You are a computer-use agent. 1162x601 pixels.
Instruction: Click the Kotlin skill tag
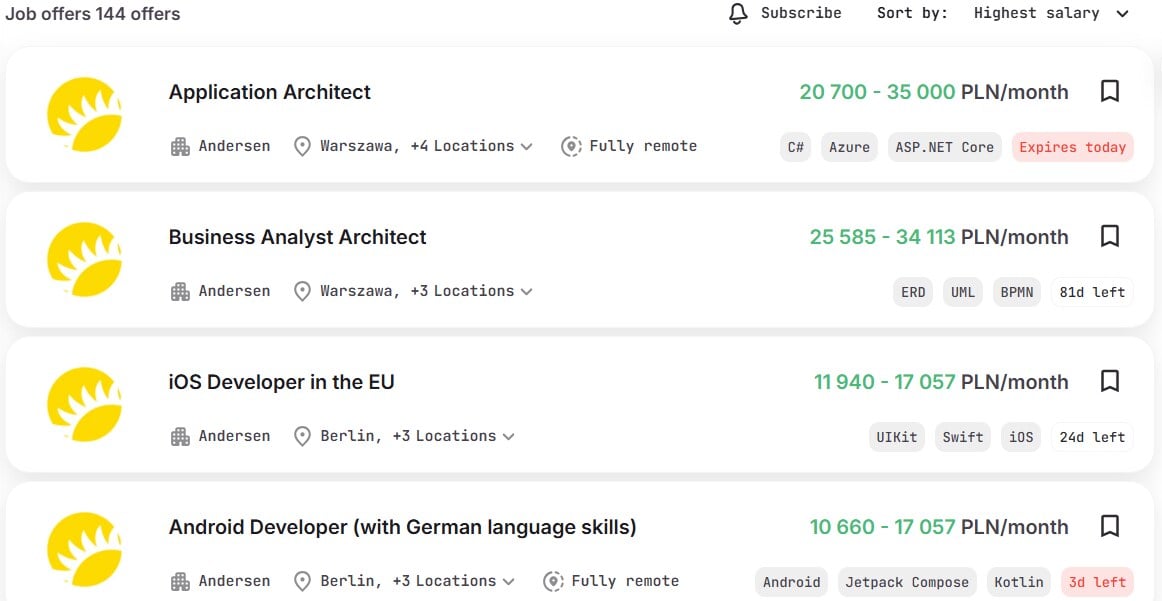click(1019, 582)
